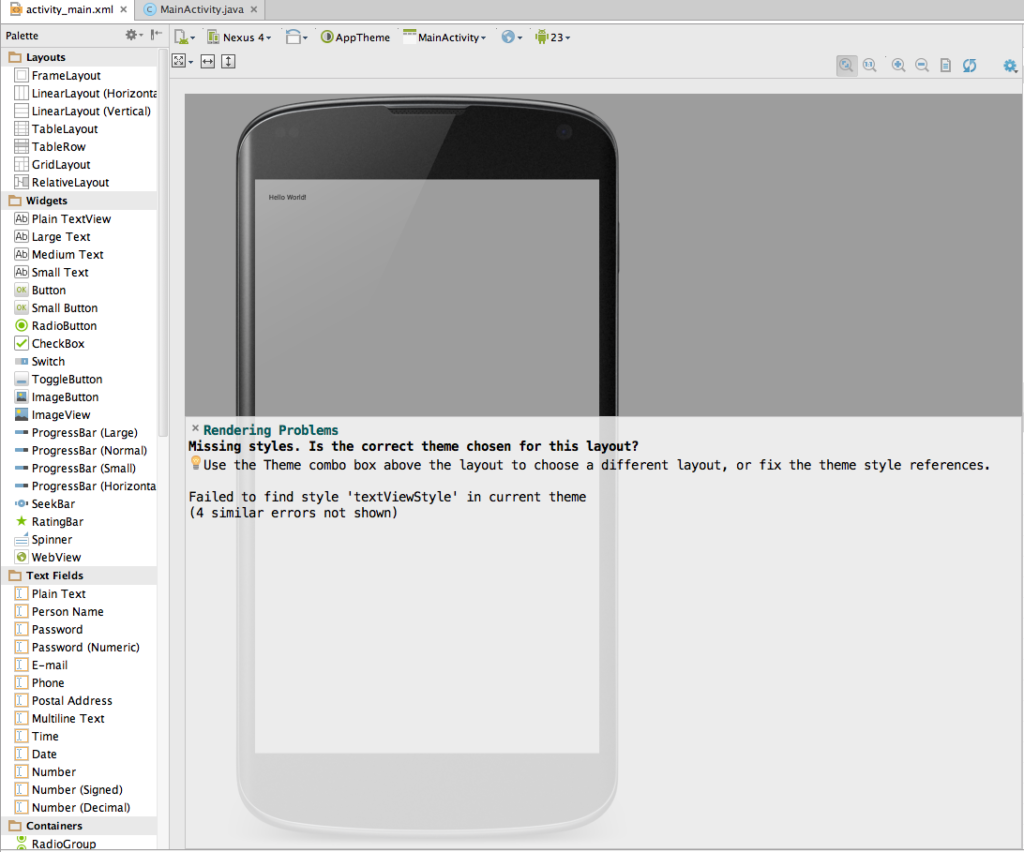
Task: Refresh the layout rendering
Action: (969, 65)
